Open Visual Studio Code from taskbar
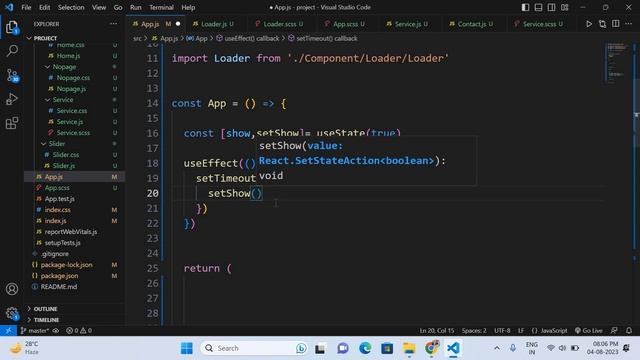640x360 pixels. pyautogui.click(x=453, y=348)
